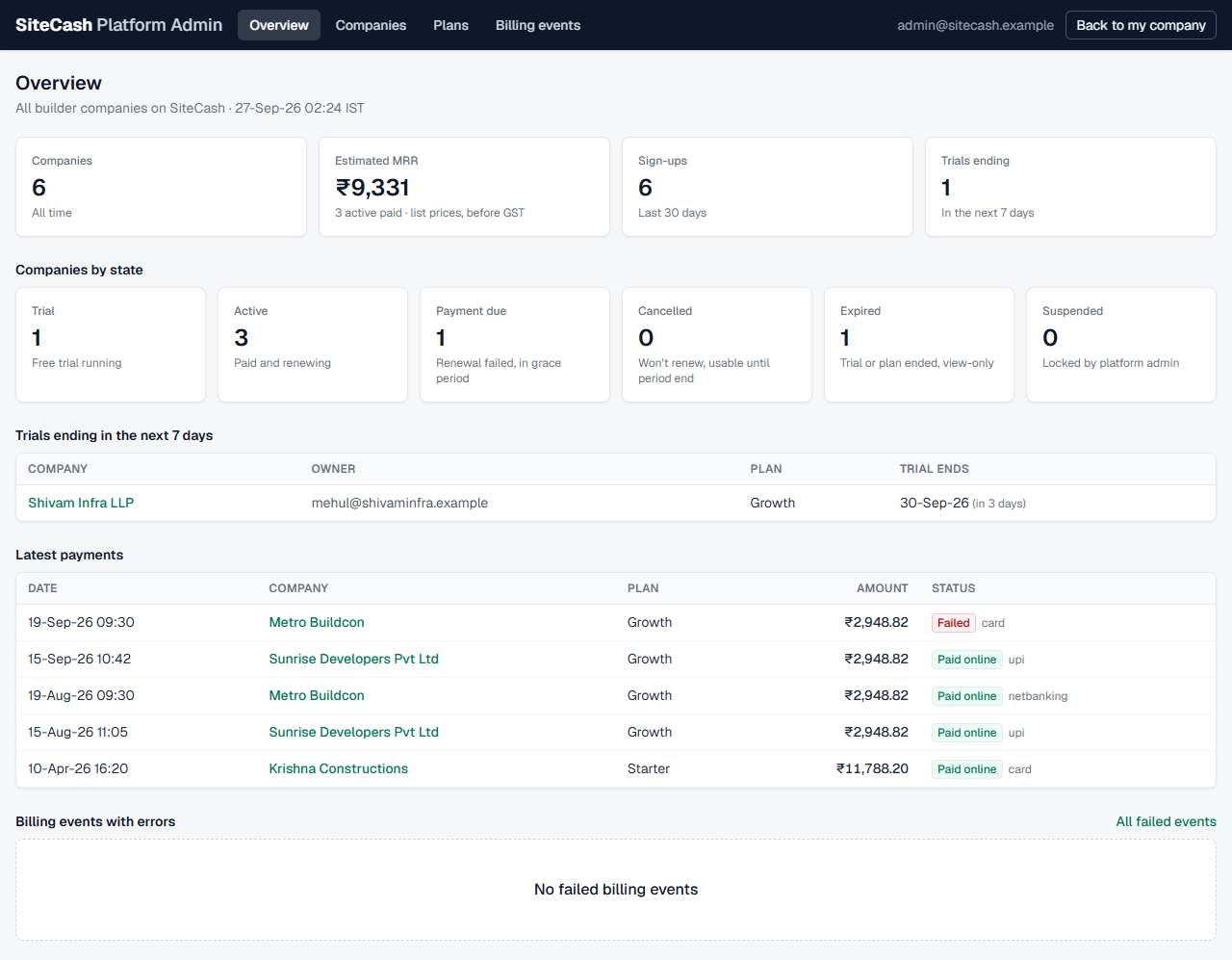Click the mehul@shivaminfra.example owner email
The image size is (1232, 960).
[x=399, y=503]
